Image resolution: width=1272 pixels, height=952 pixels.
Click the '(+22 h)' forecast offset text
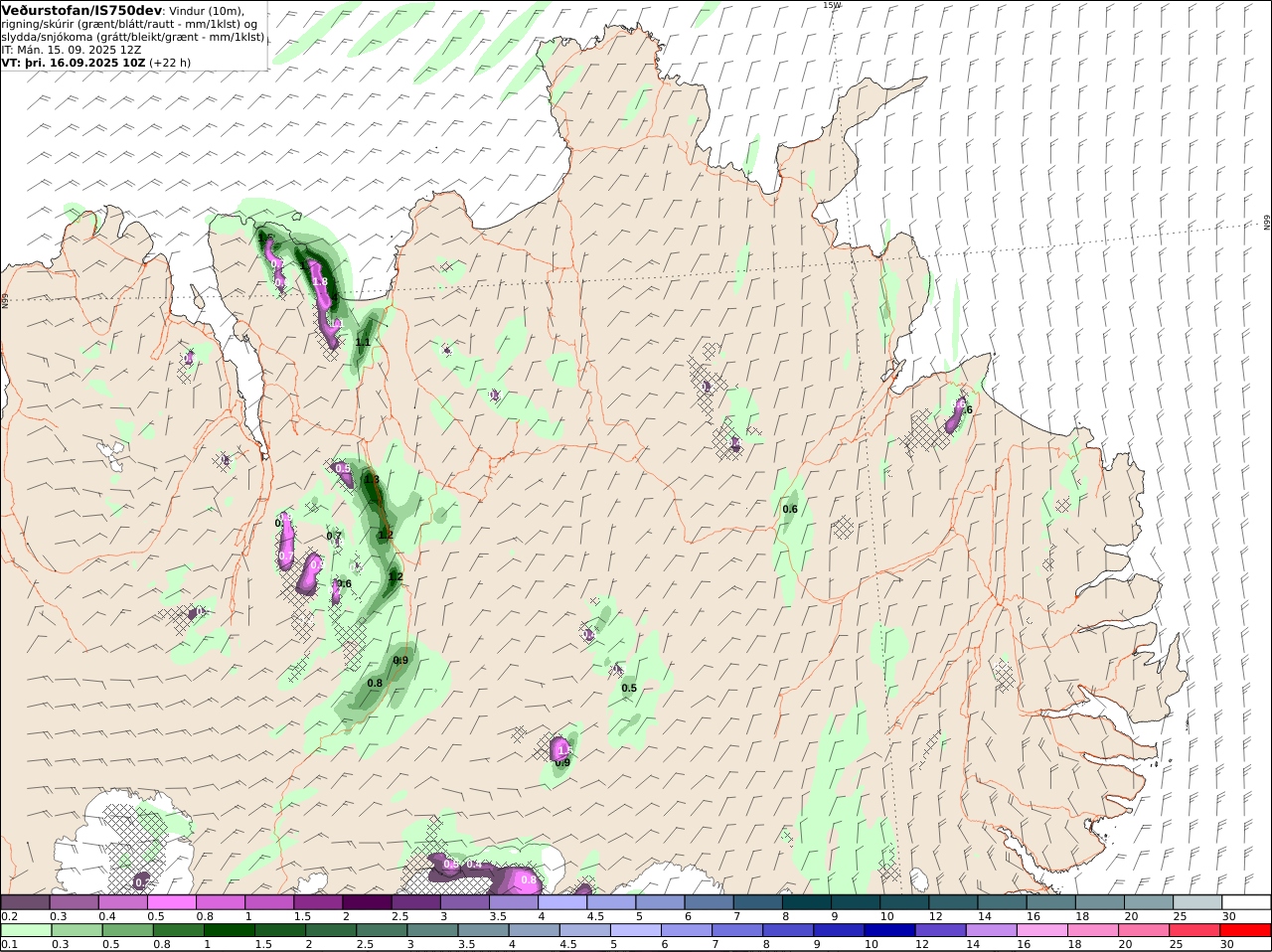tap(170, 62)
